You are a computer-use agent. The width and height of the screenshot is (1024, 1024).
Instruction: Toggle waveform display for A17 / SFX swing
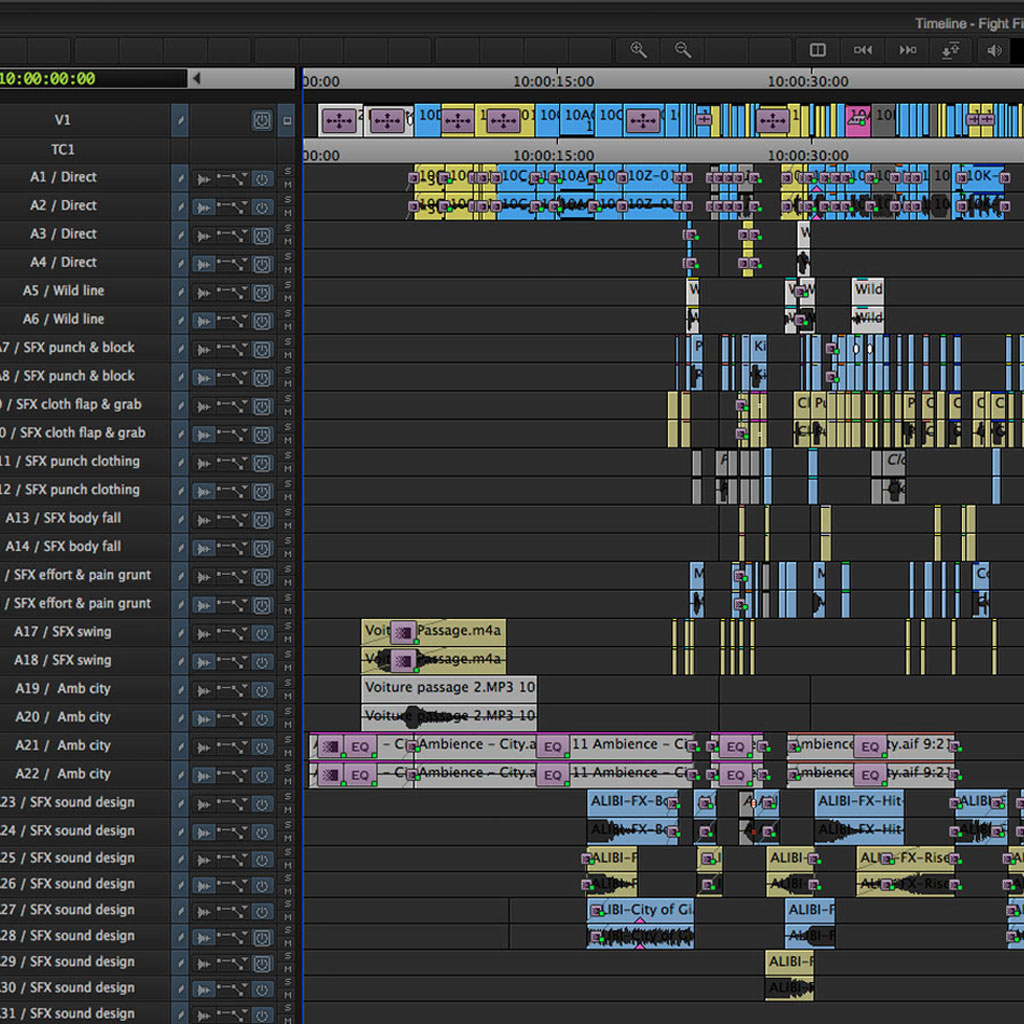pos(204,634)
